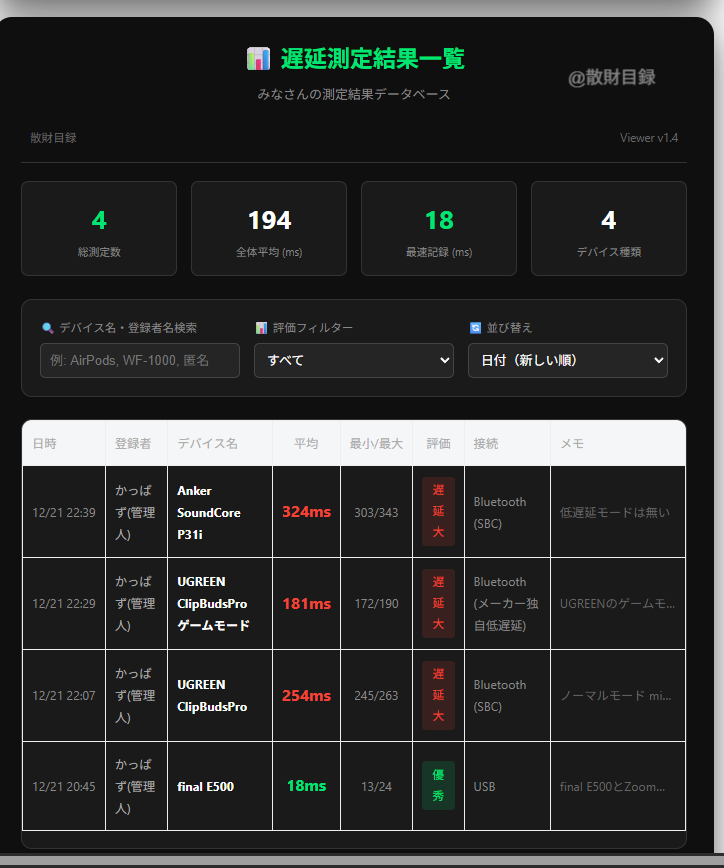724x868 pixels.
Task: Open the 評価フィルター dropdown showing すべて
Action: [x=353, y=360]
